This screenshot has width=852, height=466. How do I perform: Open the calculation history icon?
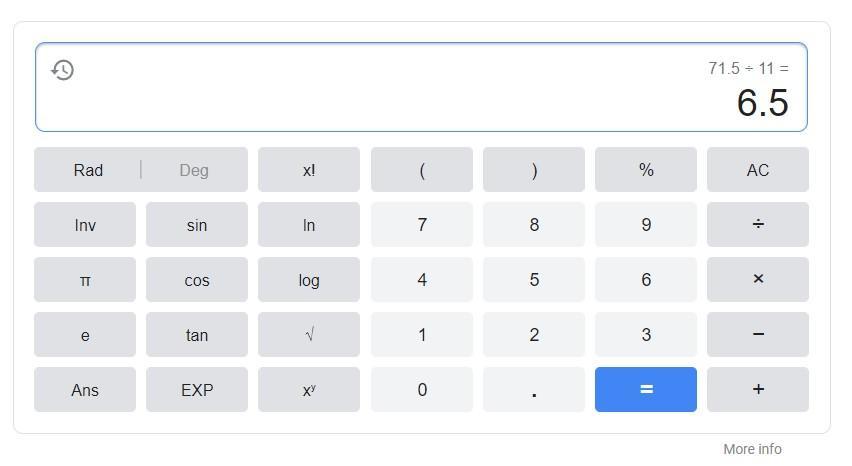point(63,70)
